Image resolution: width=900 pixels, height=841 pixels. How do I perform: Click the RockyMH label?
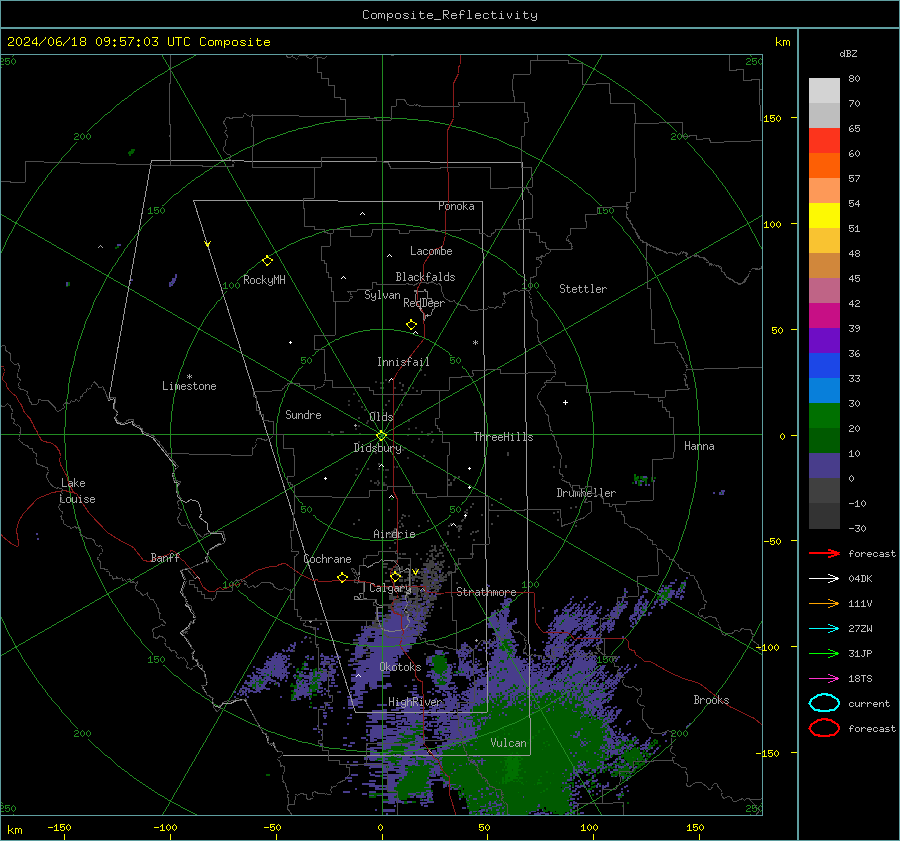264,280
